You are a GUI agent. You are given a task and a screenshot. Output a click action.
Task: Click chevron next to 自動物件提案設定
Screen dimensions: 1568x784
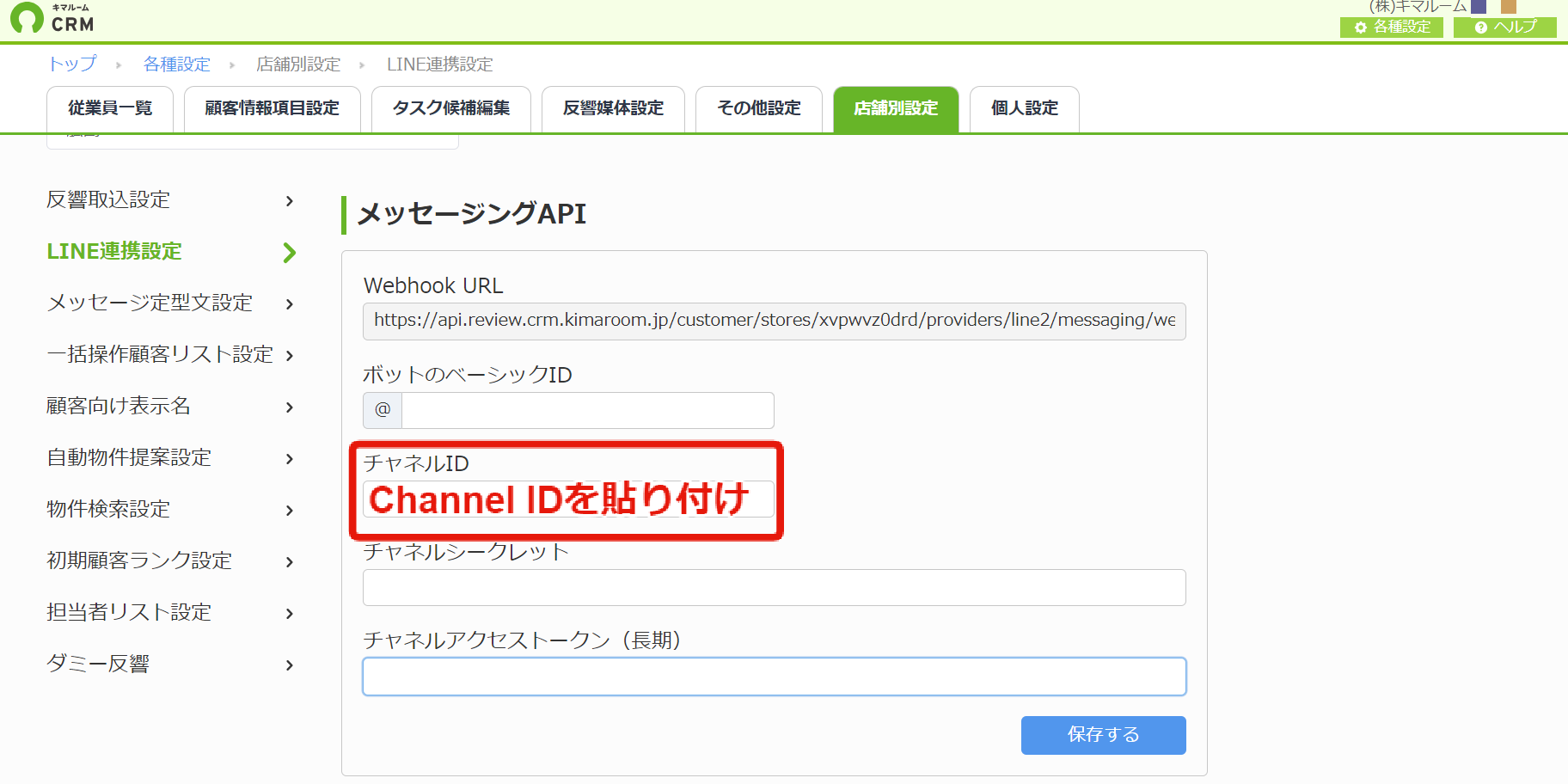coord(290,458)
